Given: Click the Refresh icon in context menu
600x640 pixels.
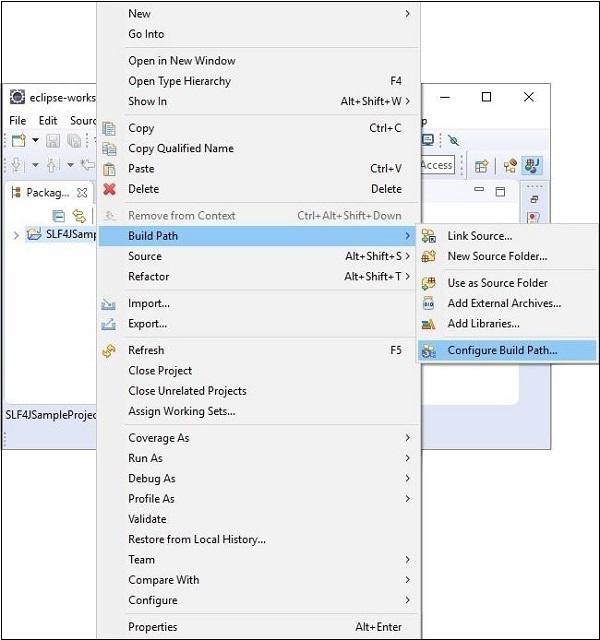Looking at the screenshot, I should (x=109, y=350).
